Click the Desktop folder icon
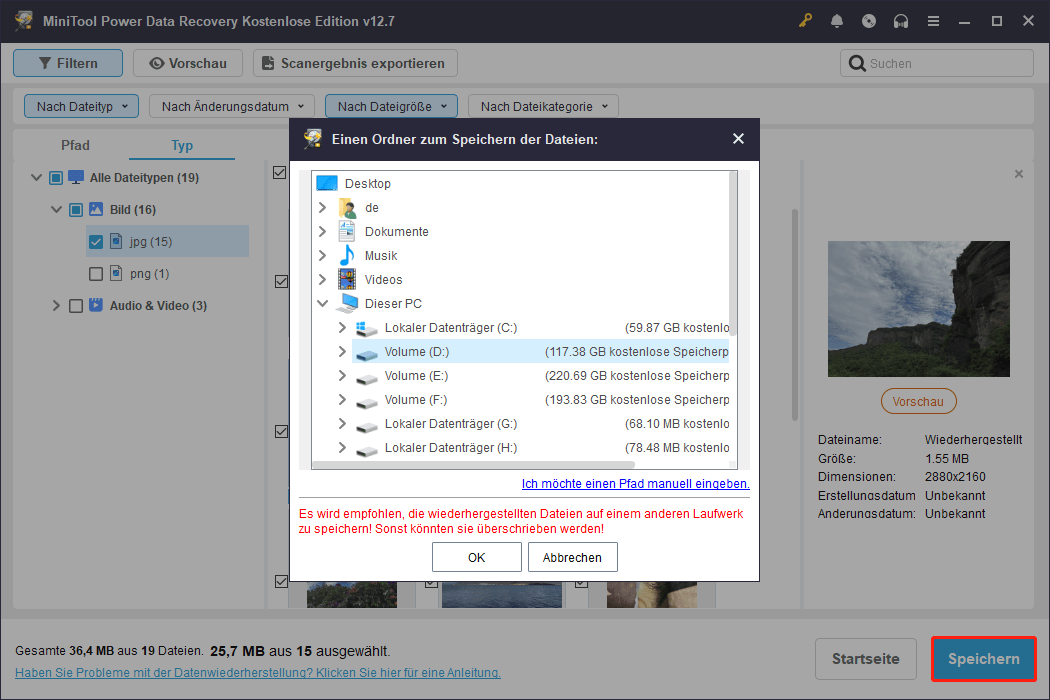 click(327, 183)
